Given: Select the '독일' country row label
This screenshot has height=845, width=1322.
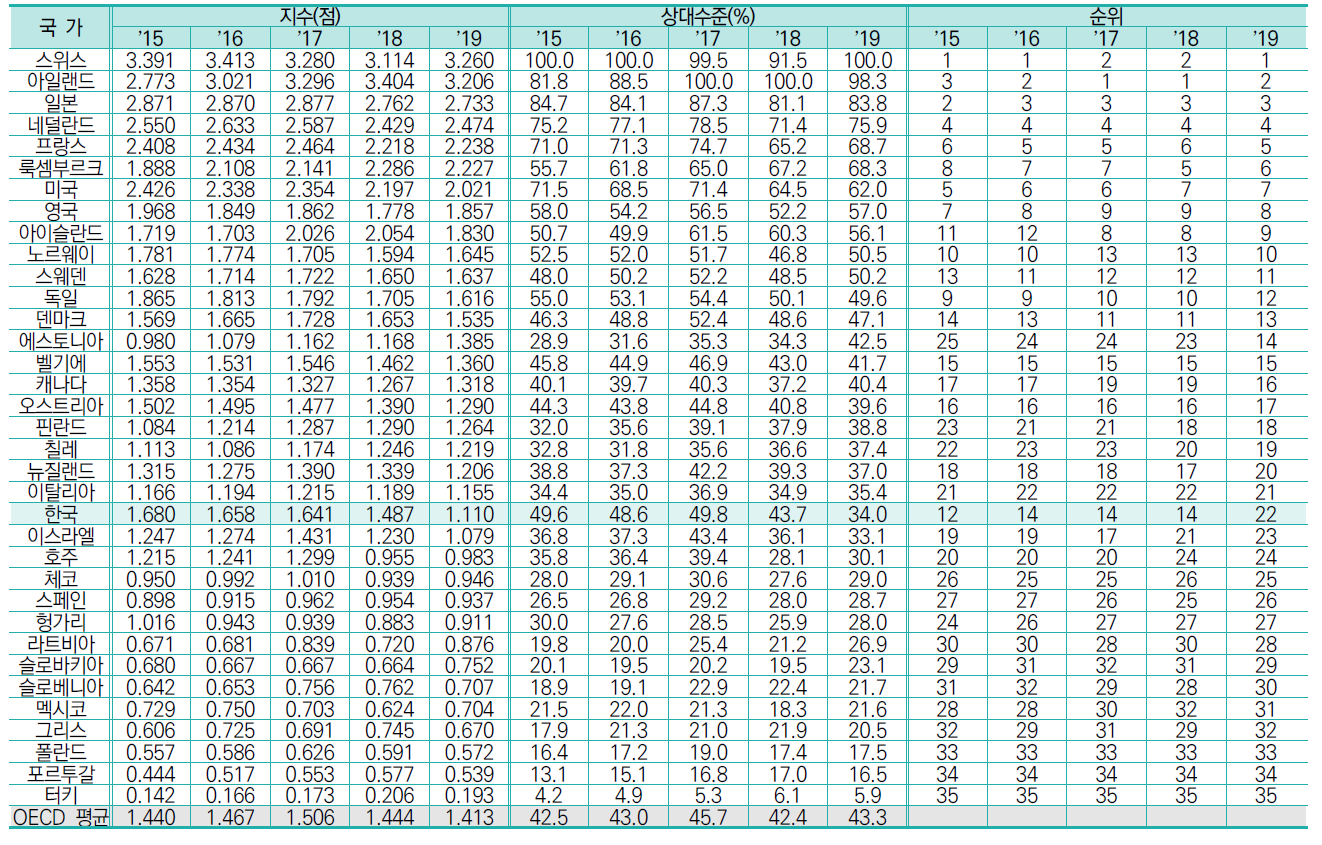Looking at the screenshot, I should 61,298.
